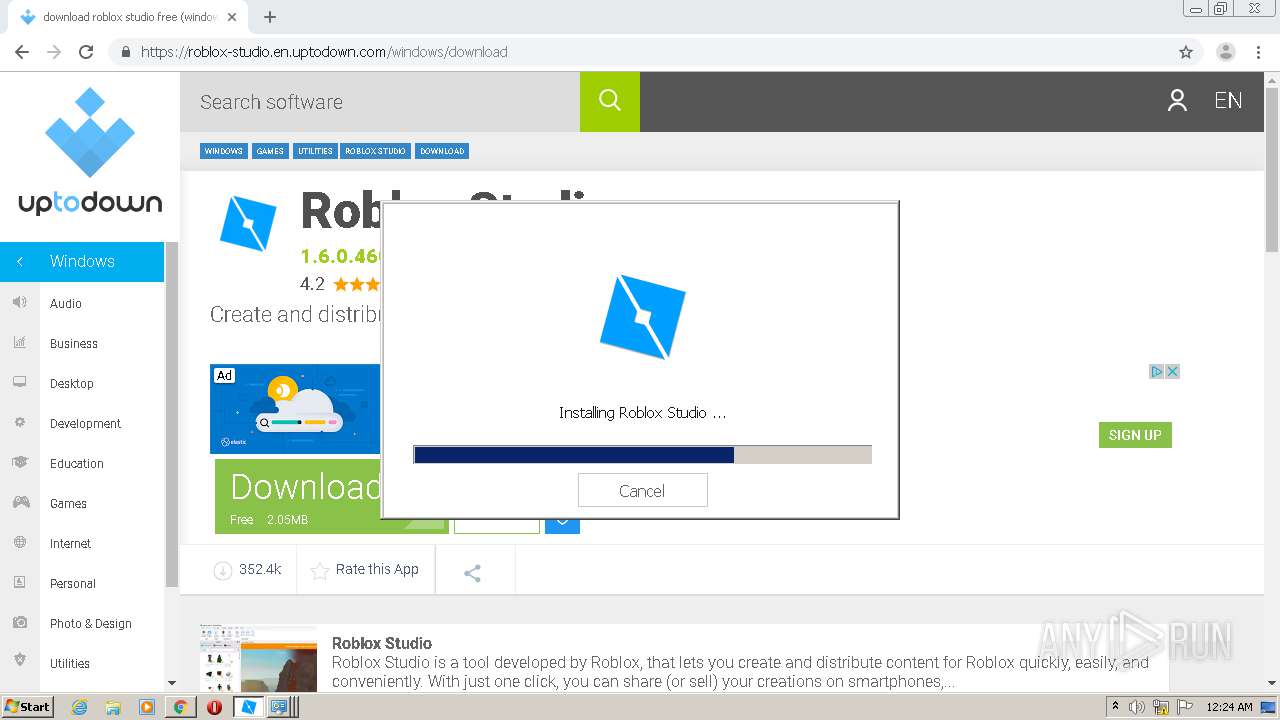Click the Games category gamepad icon
Viewport: 1280px width, 720px height.
point(19,503)
